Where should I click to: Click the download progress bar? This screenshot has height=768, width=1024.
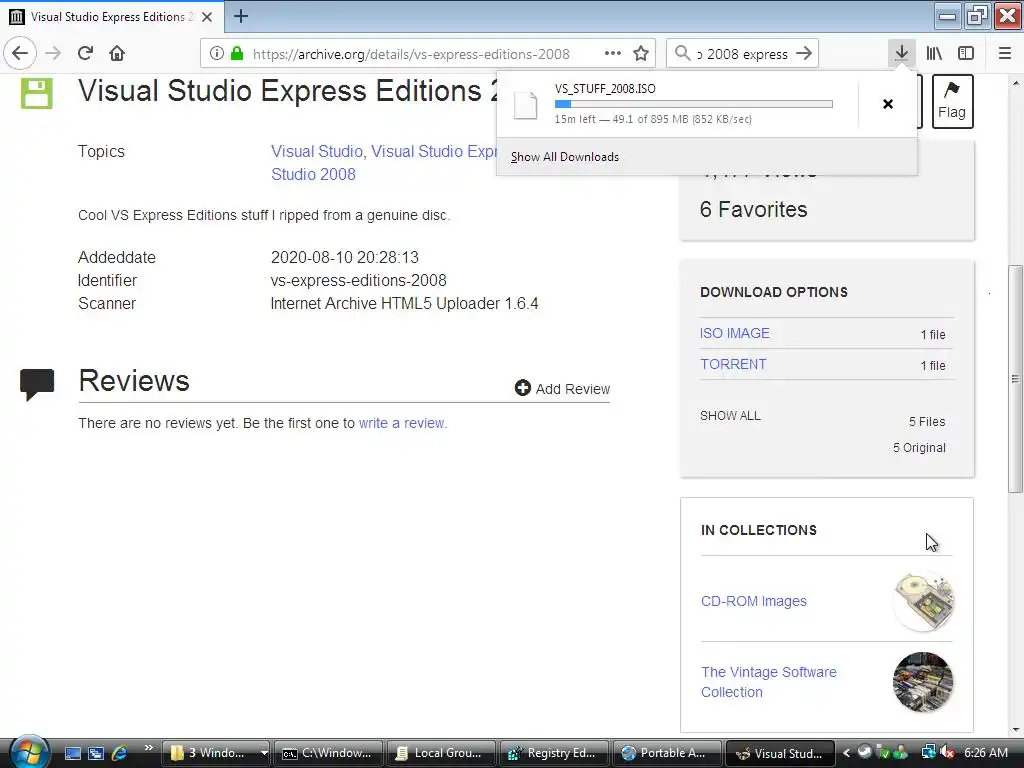[x=694, y=104]
